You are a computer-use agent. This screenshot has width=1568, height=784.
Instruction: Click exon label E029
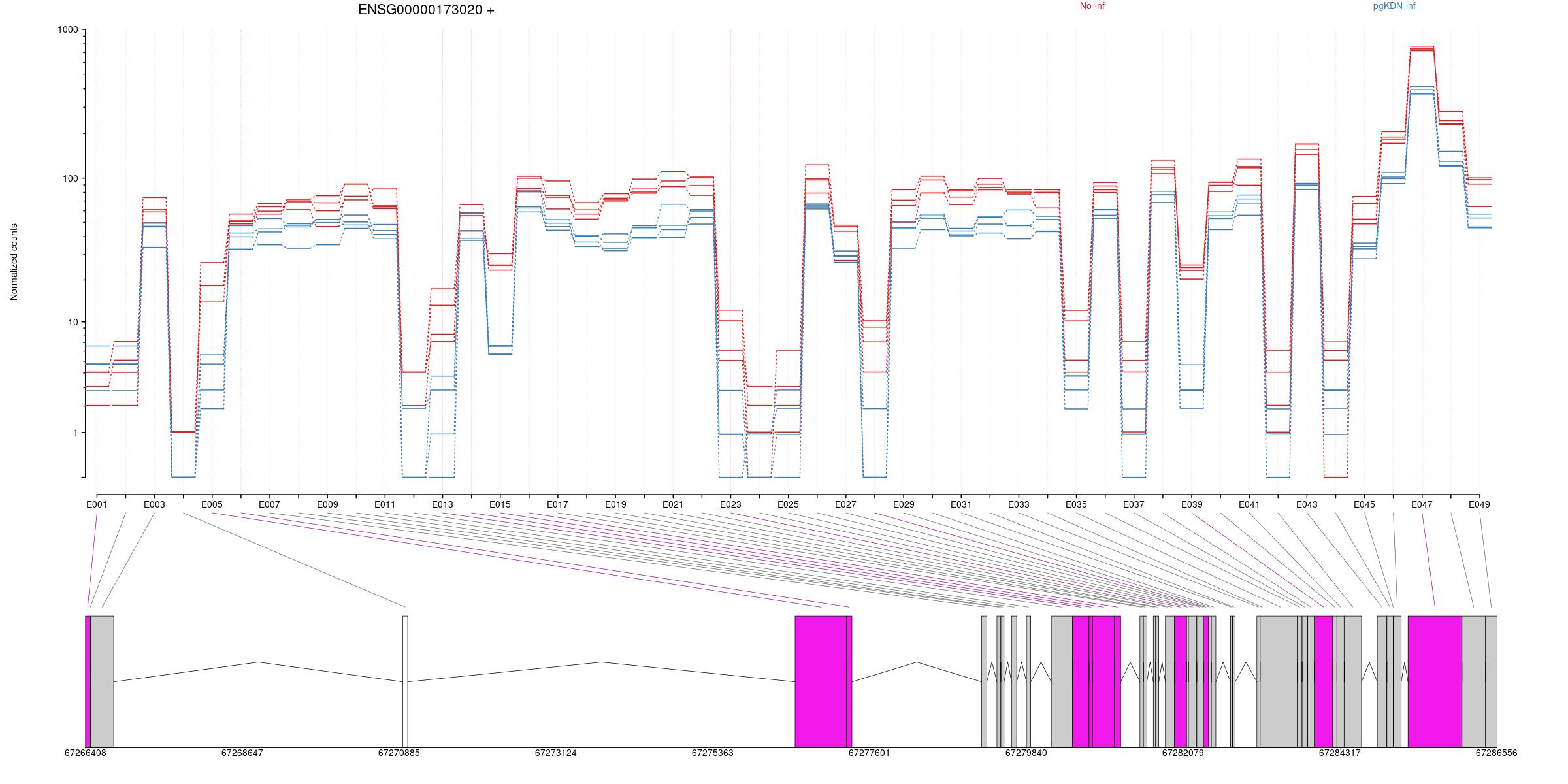click(904, 504)
